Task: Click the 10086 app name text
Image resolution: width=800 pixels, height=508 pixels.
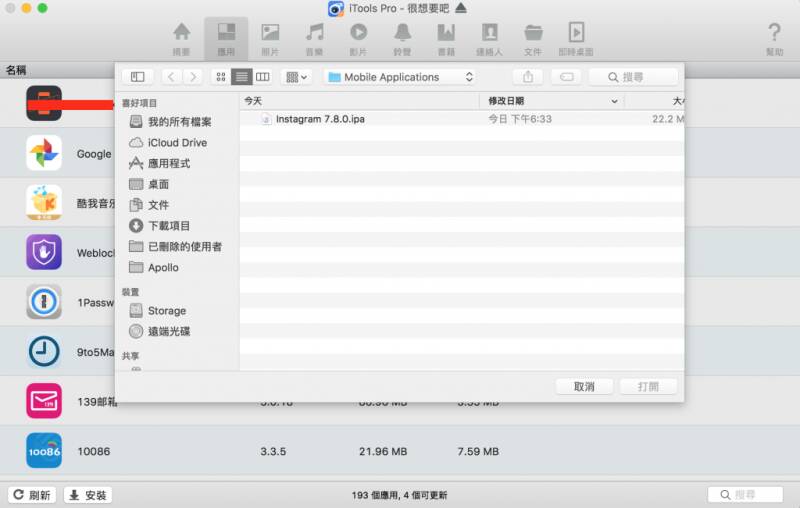Action: [x=93, y=451]
